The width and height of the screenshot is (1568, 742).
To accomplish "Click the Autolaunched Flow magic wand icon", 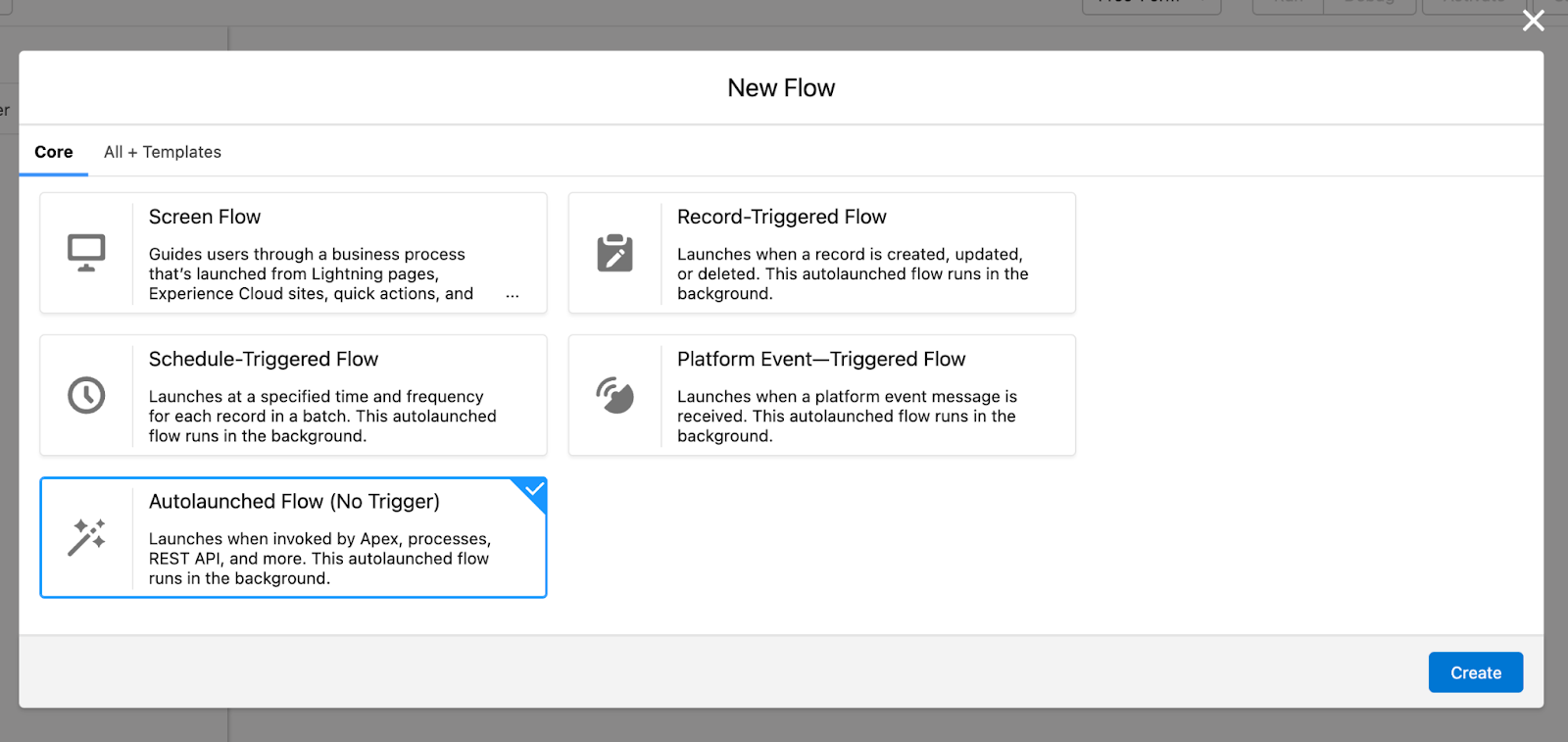I will click(86, 537).
